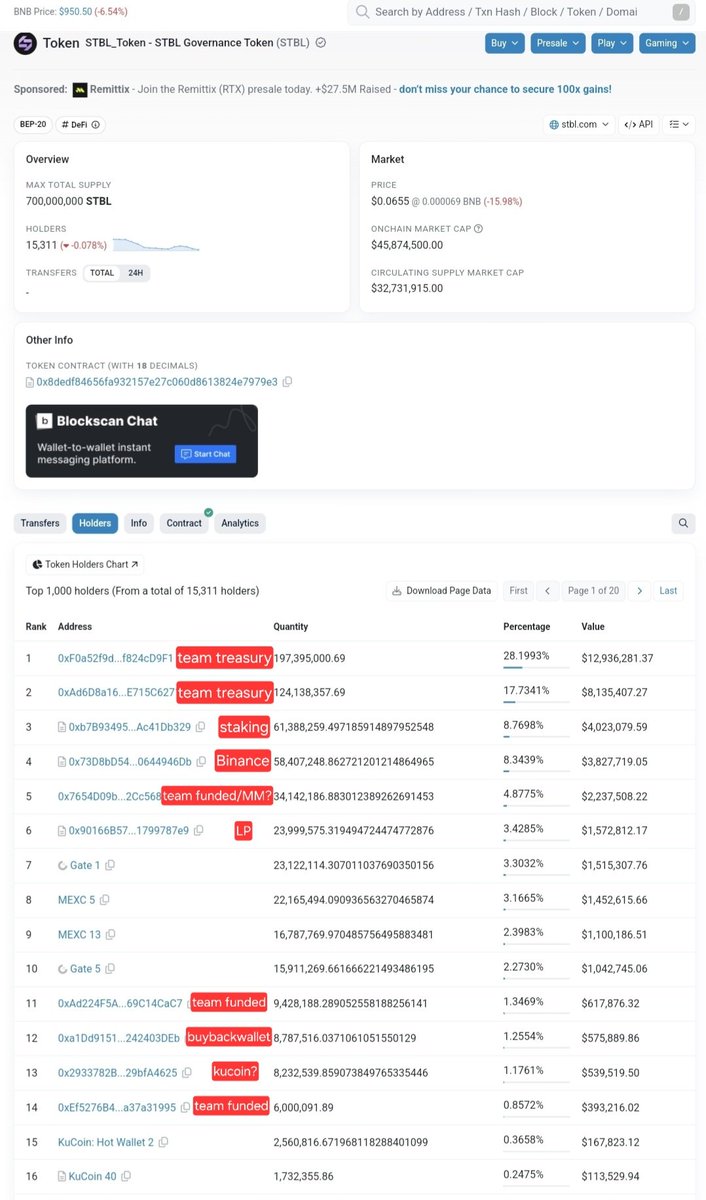Copy address of rank 6 holder 0x90166B57
The height and width of the screenshot is (1200, 706).
click(x=198, y=831)
